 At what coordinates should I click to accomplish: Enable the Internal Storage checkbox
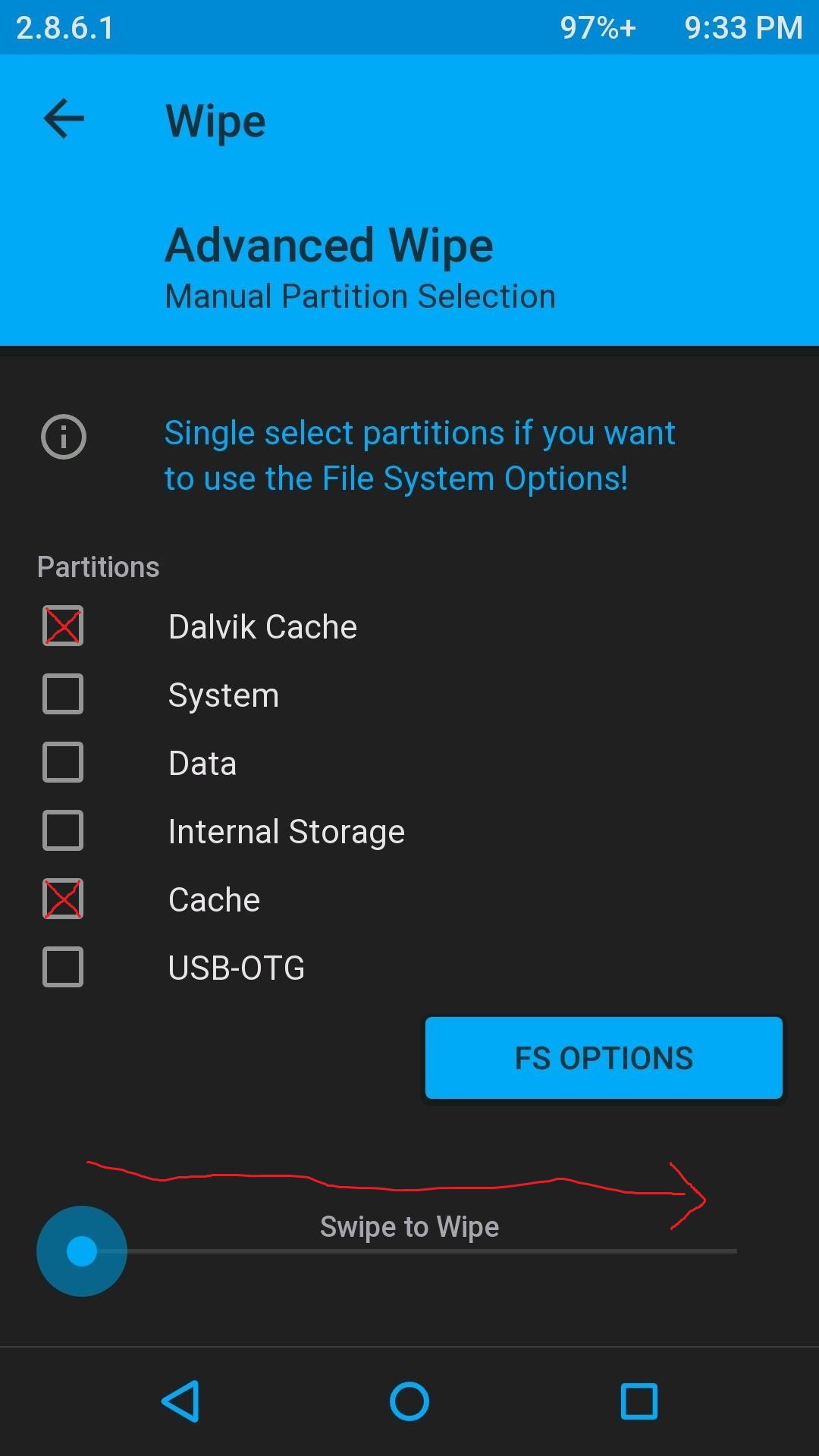pos(63,830)
